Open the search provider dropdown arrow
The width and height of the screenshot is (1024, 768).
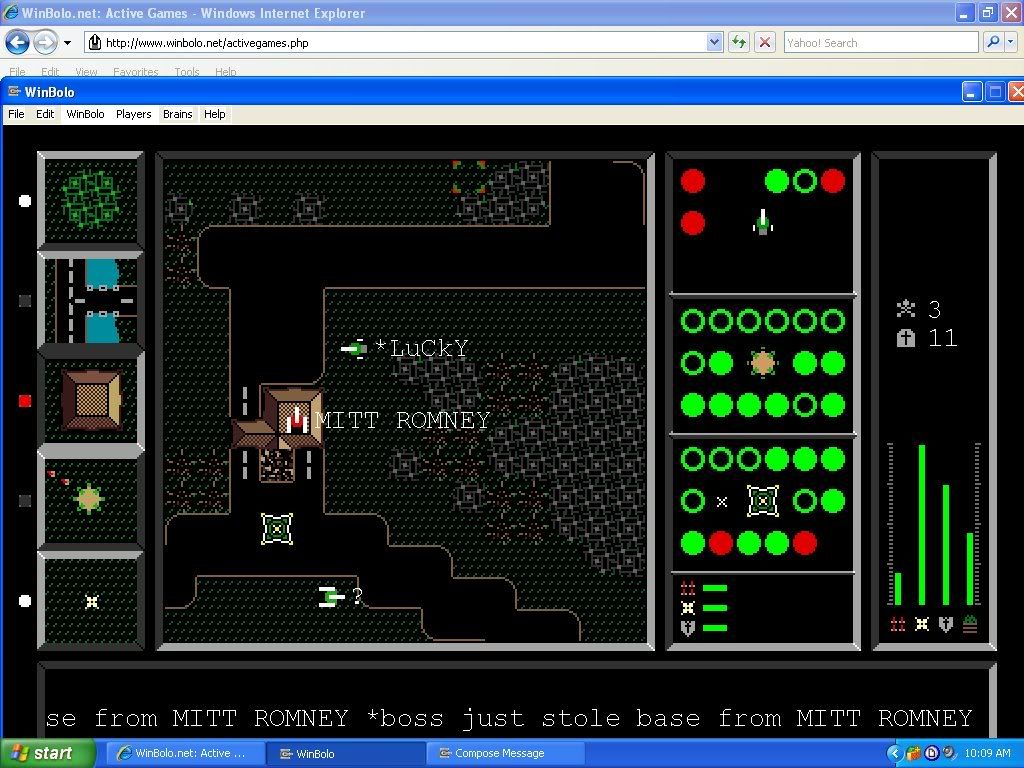pyautogui.click(x=1011, y=42)
